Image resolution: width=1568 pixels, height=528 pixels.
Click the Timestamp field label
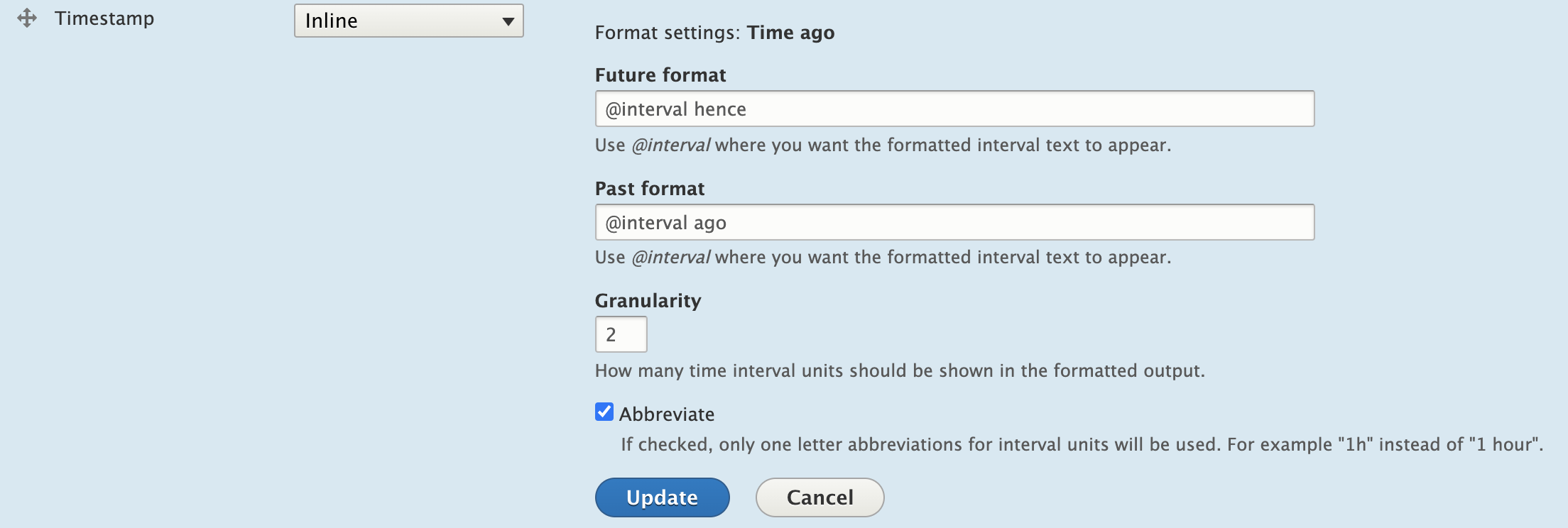[105, 19]
